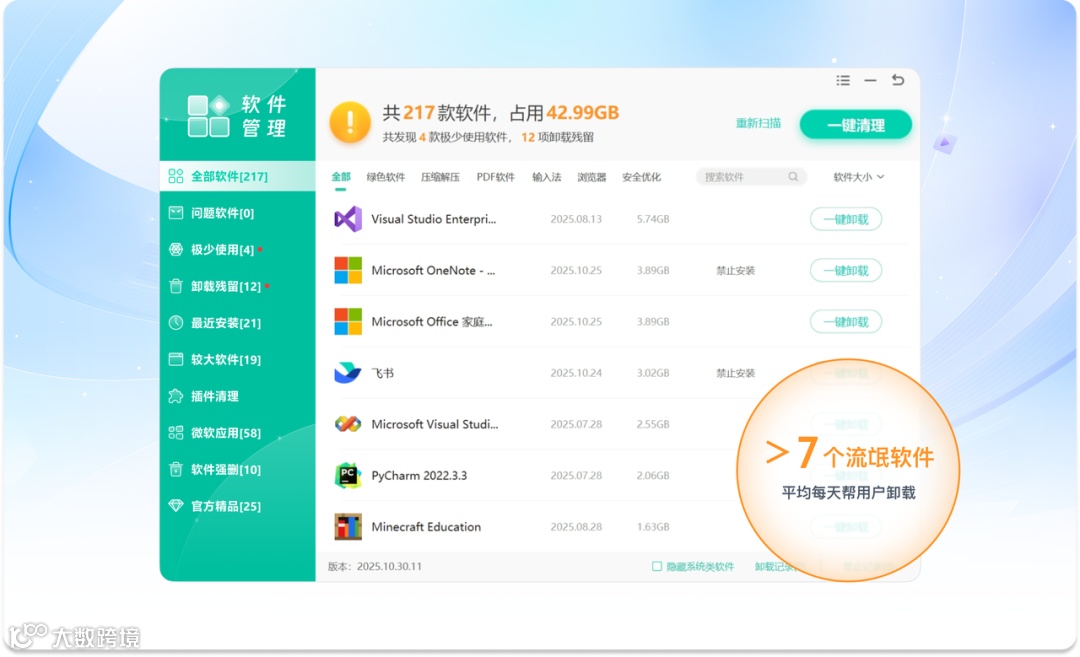Click the Microsoft Visual Studio colorful icon

348,424
